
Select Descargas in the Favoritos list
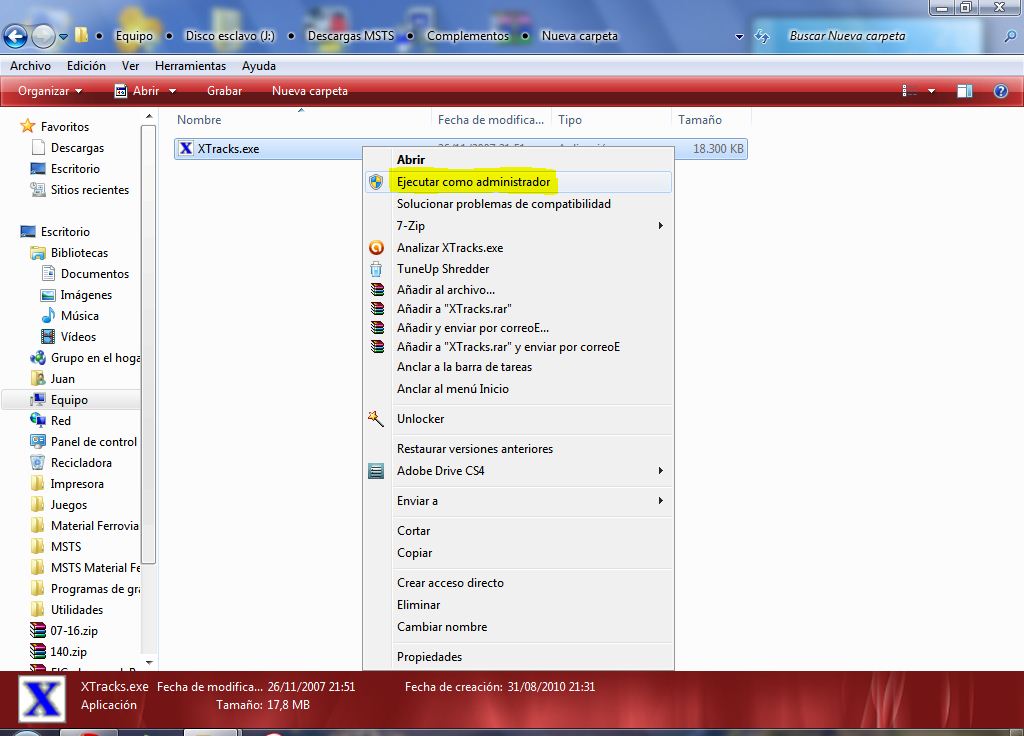click(77, 148)
